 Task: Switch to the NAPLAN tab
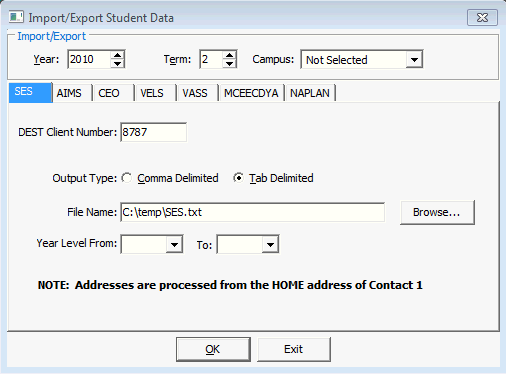pos(310,93)
